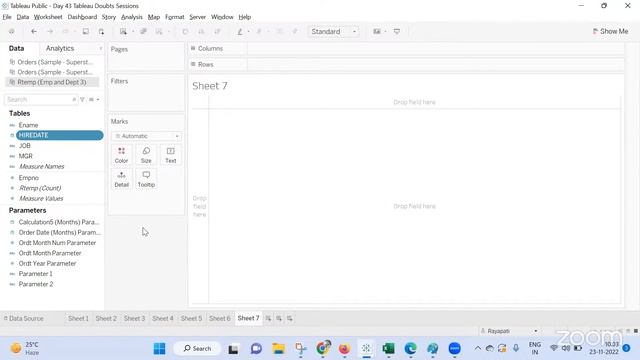Open the Data/Analytics pane collapse arrow
Viewport: 640px width, 360px height.
tap(101, 49)
